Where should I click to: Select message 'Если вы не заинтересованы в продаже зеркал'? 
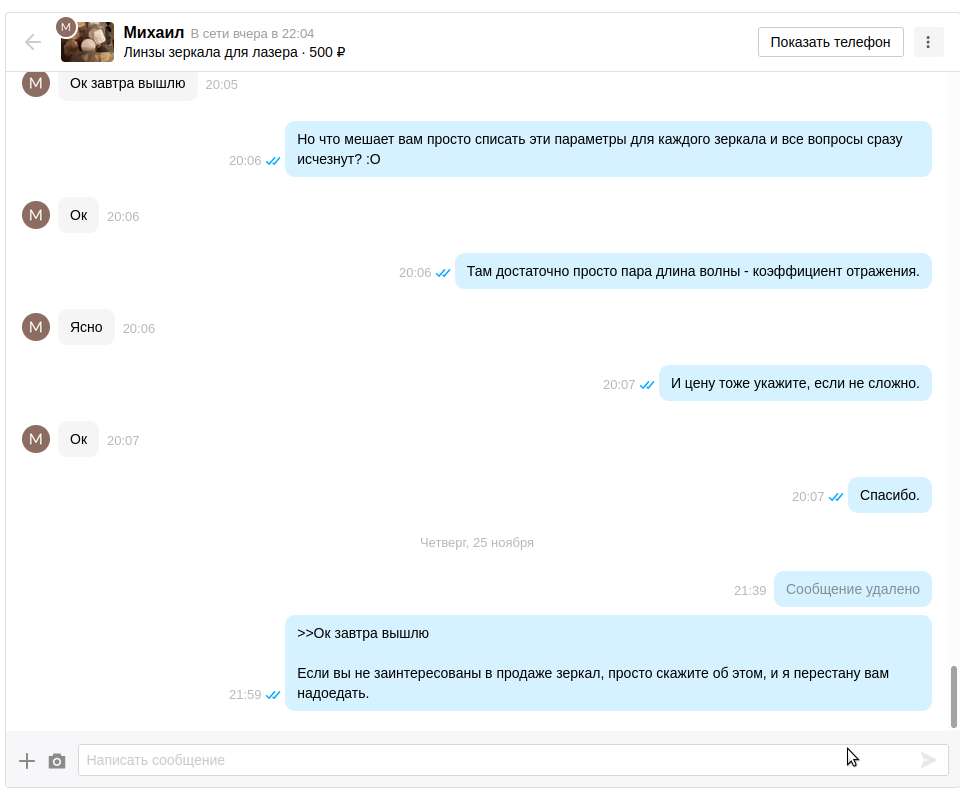[x=608, y=663]
